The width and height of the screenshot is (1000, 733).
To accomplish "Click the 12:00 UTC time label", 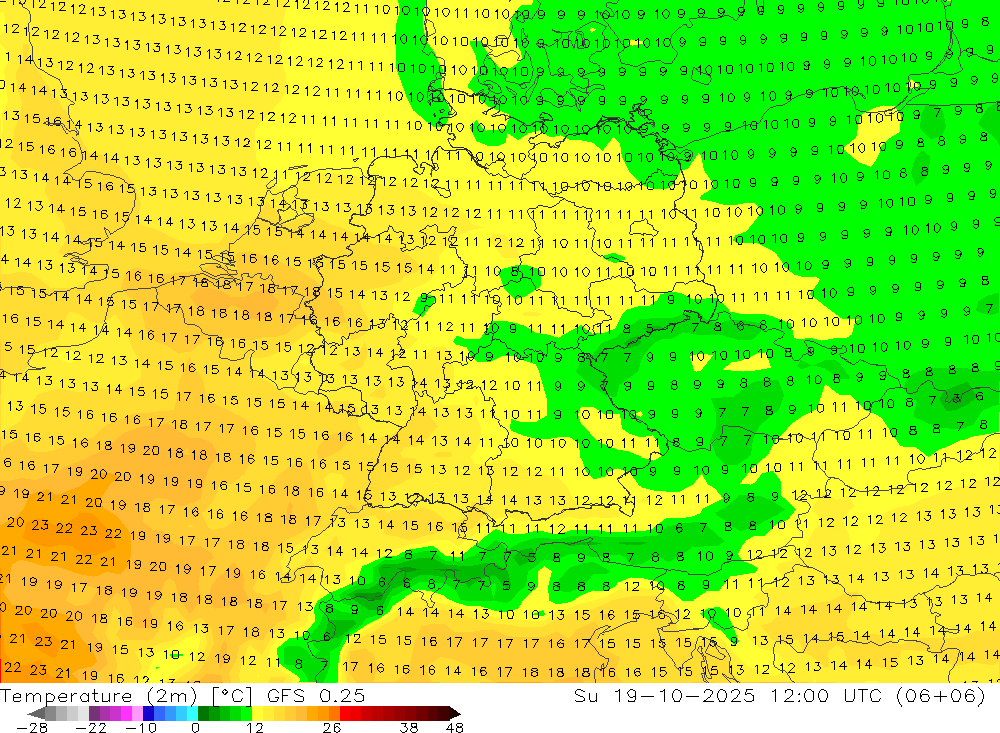I will [x=826, y=696].
